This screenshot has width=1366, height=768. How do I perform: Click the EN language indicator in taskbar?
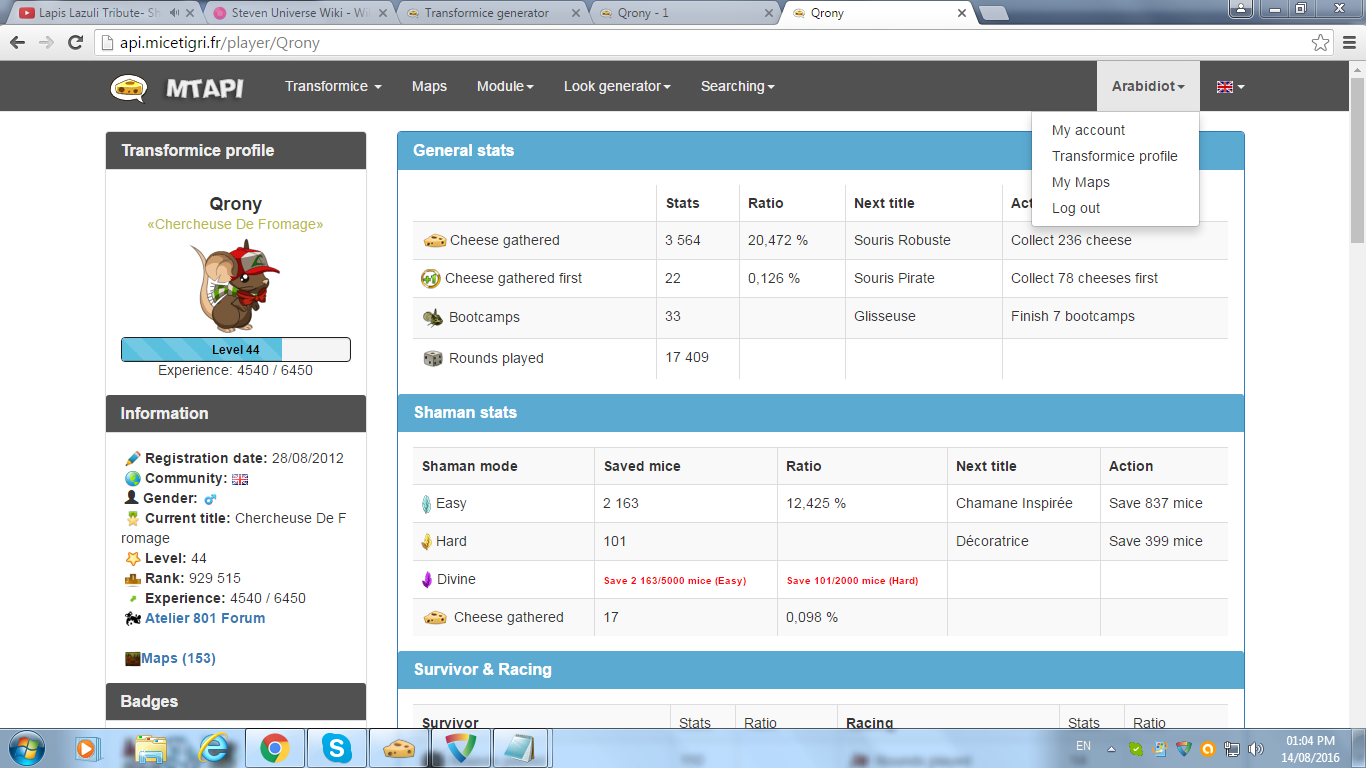[1083, 746]
